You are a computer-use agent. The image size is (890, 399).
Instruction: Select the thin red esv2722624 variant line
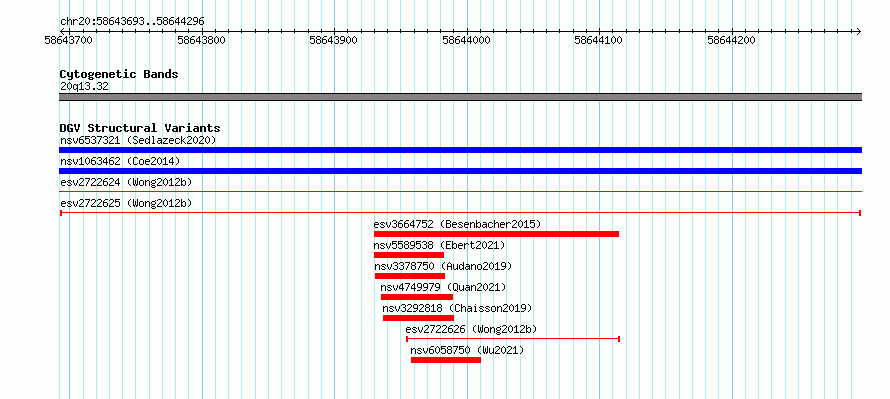[460, 192]
